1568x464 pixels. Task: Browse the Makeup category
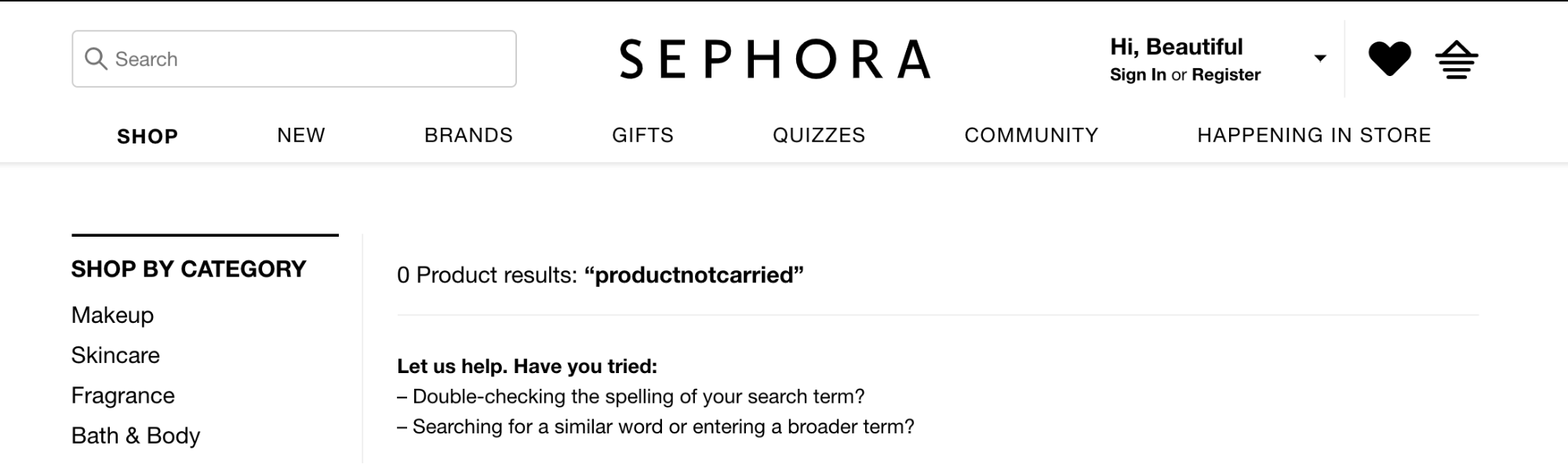[112, 315]
